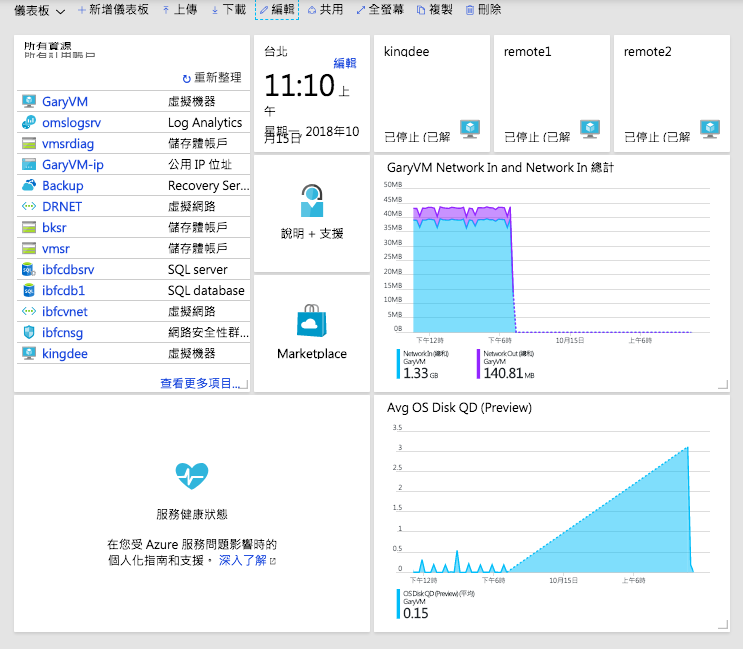
Task: Click the 11:10 clock time display
Action: (x=299, y=86)
